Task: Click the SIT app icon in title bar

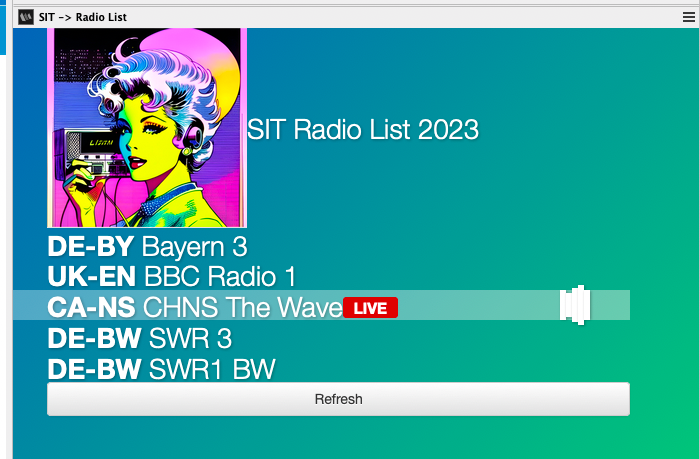Action: [x=26, y=17]
